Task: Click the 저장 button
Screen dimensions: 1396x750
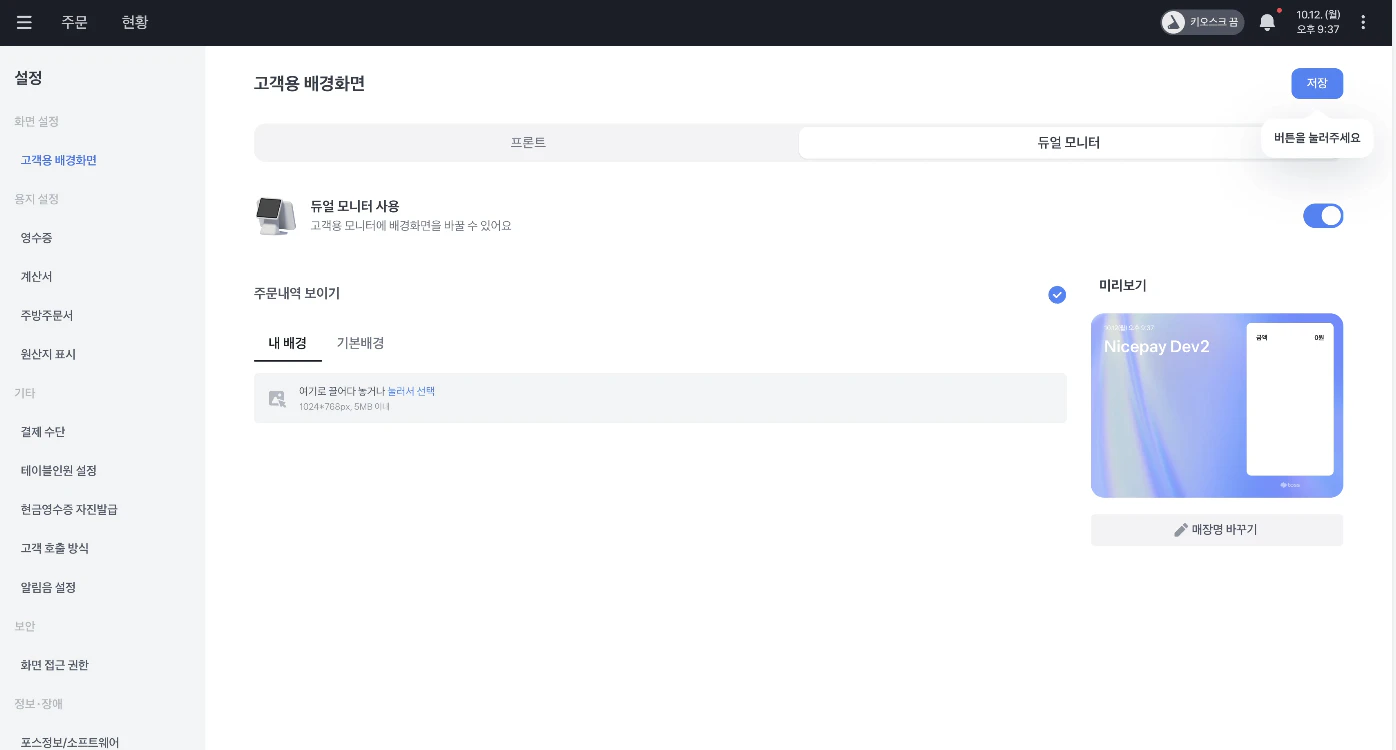Action: [1317, 83]
